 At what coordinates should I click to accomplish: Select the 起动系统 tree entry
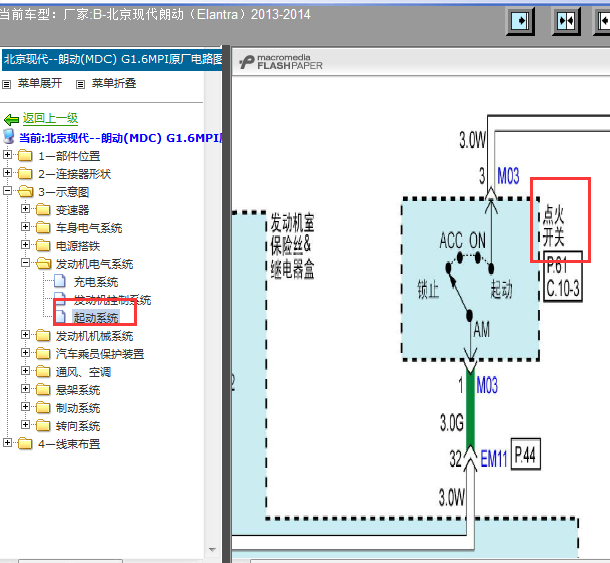(x=96, y=318)
